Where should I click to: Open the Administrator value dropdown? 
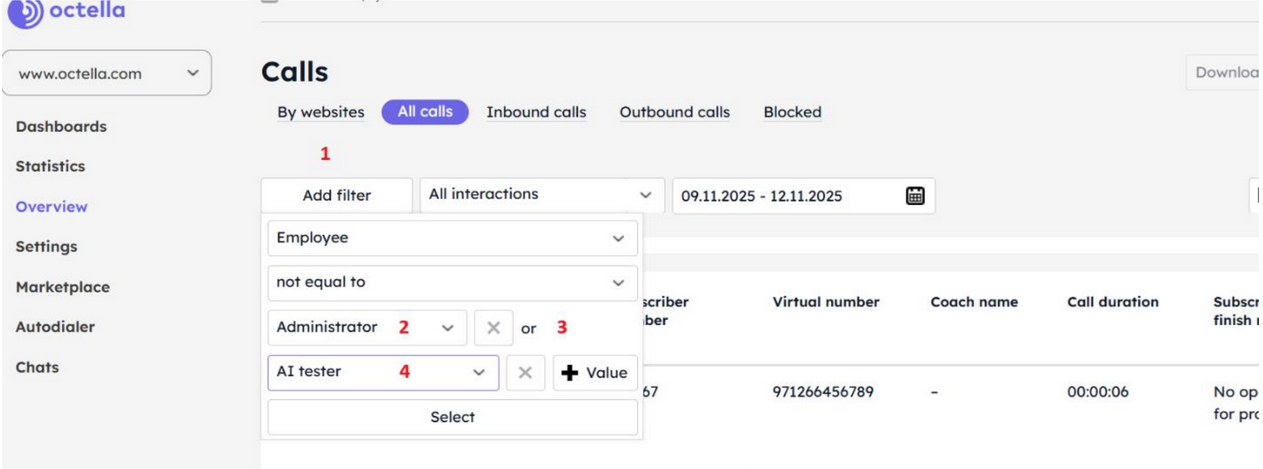click(x=366, y=328)
